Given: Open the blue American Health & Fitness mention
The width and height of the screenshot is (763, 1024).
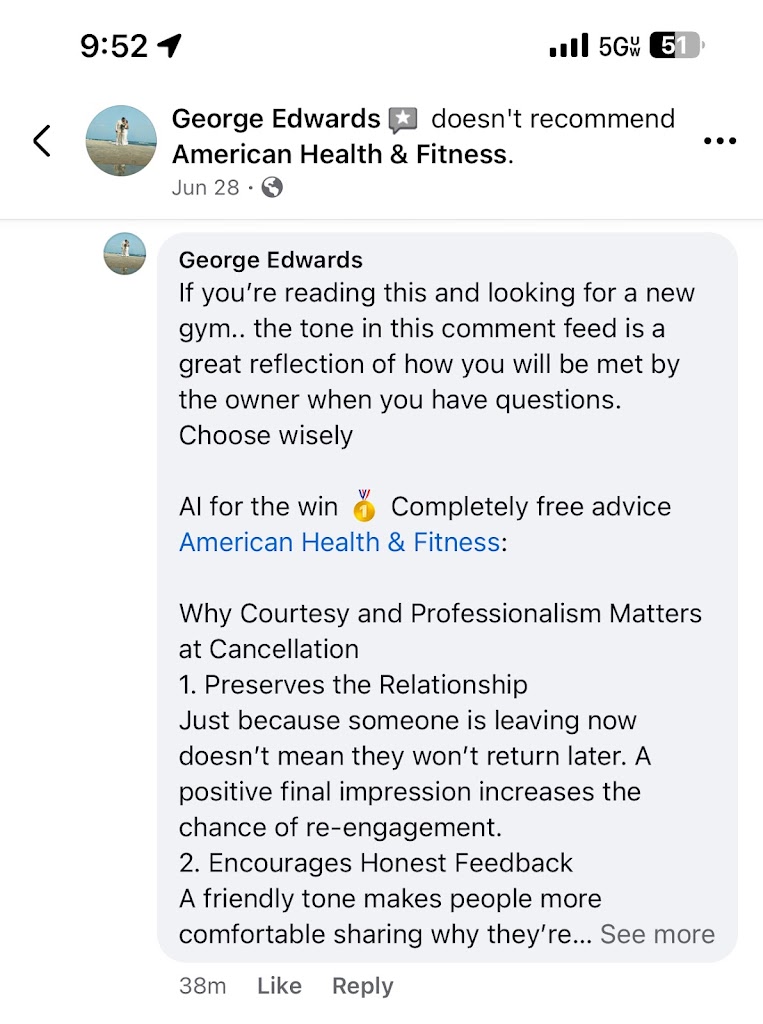Looking at the screenshot, I should point(339,542).
